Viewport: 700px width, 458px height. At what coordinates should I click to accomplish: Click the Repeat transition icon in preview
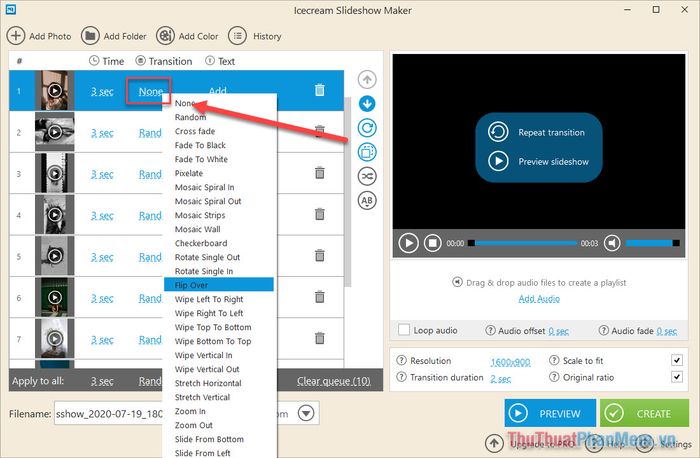tap(498, 132)
